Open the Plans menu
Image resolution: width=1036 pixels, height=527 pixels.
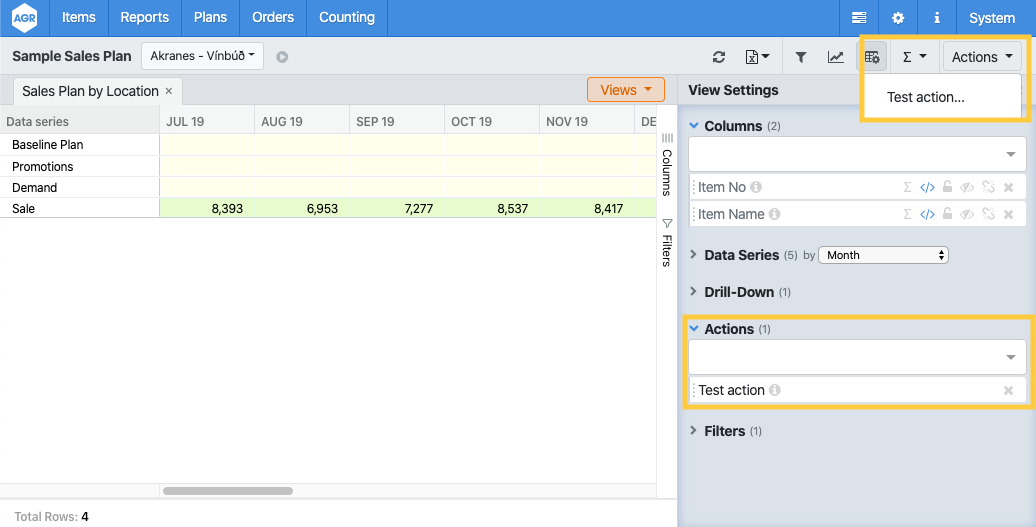pyautogui.click(x=211, y=18)
